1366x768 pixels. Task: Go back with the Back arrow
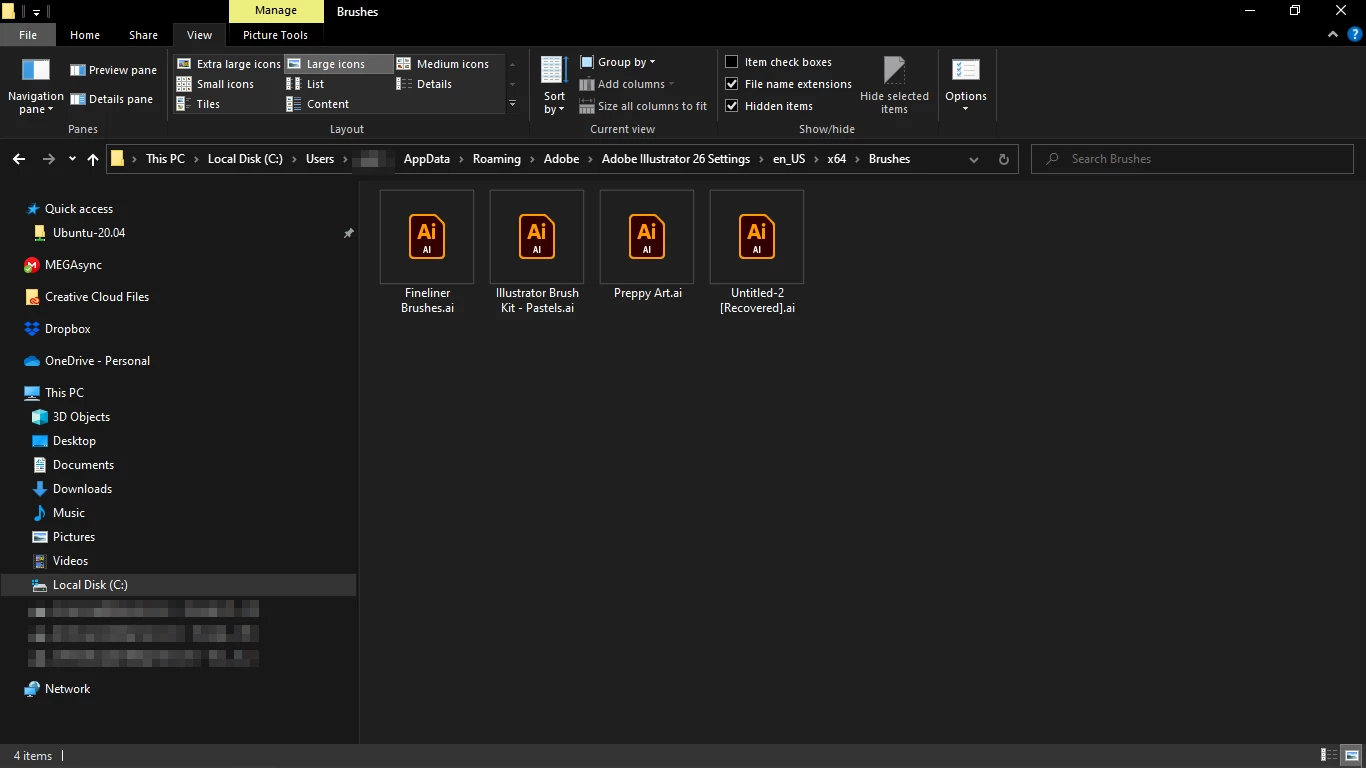pos(18,159)
